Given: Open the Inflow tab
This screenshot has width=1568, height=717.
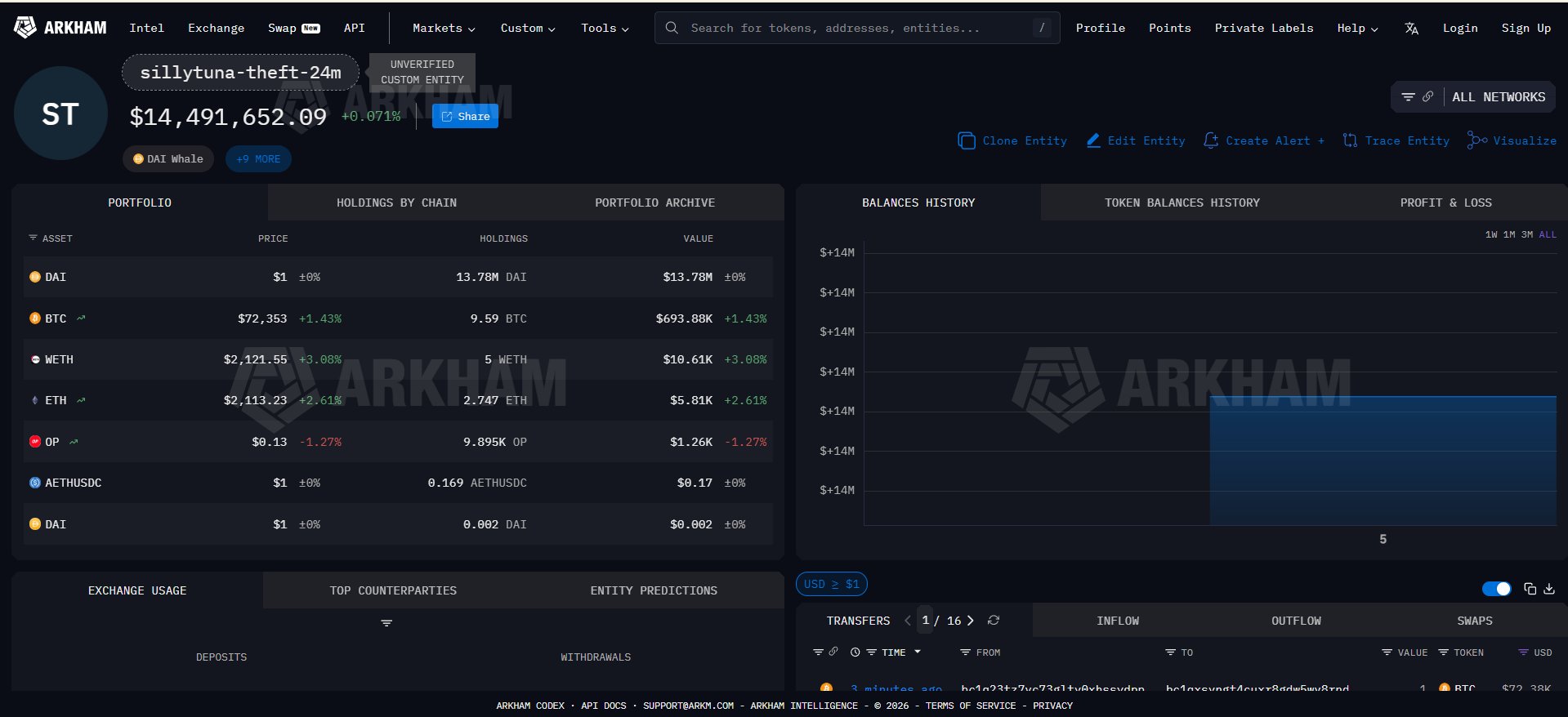Looking at the screenshot, I should click(x=1118, y=621).
